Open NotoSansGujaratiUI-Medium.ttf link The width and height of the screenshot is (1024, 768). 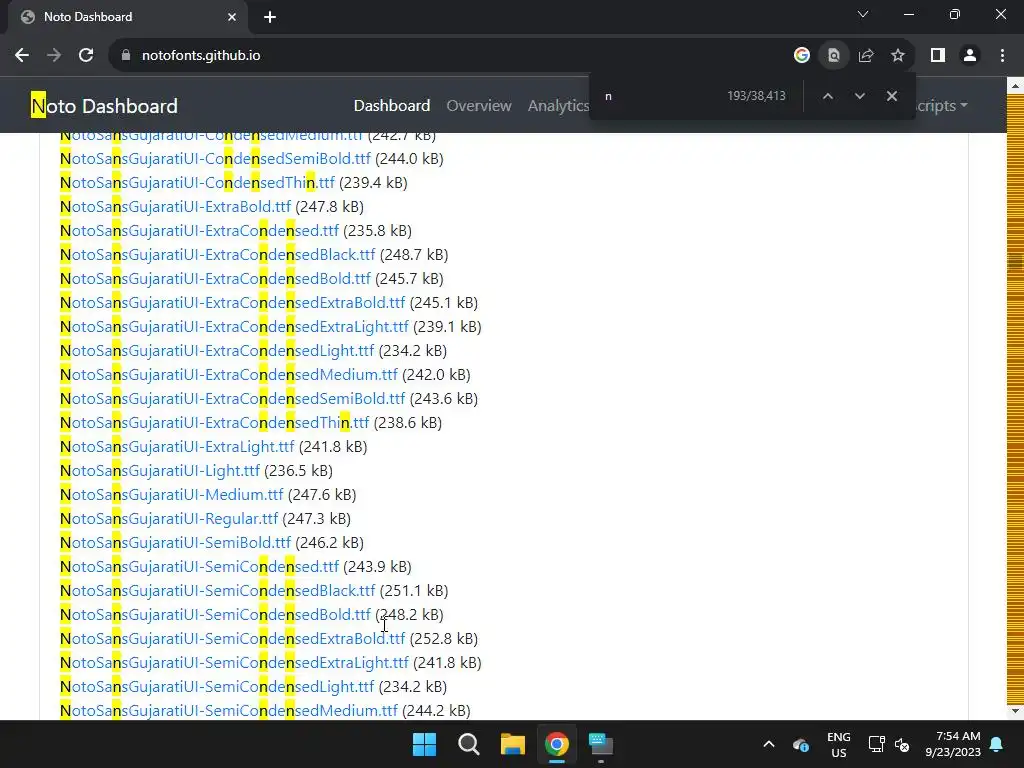coord(172,495)
